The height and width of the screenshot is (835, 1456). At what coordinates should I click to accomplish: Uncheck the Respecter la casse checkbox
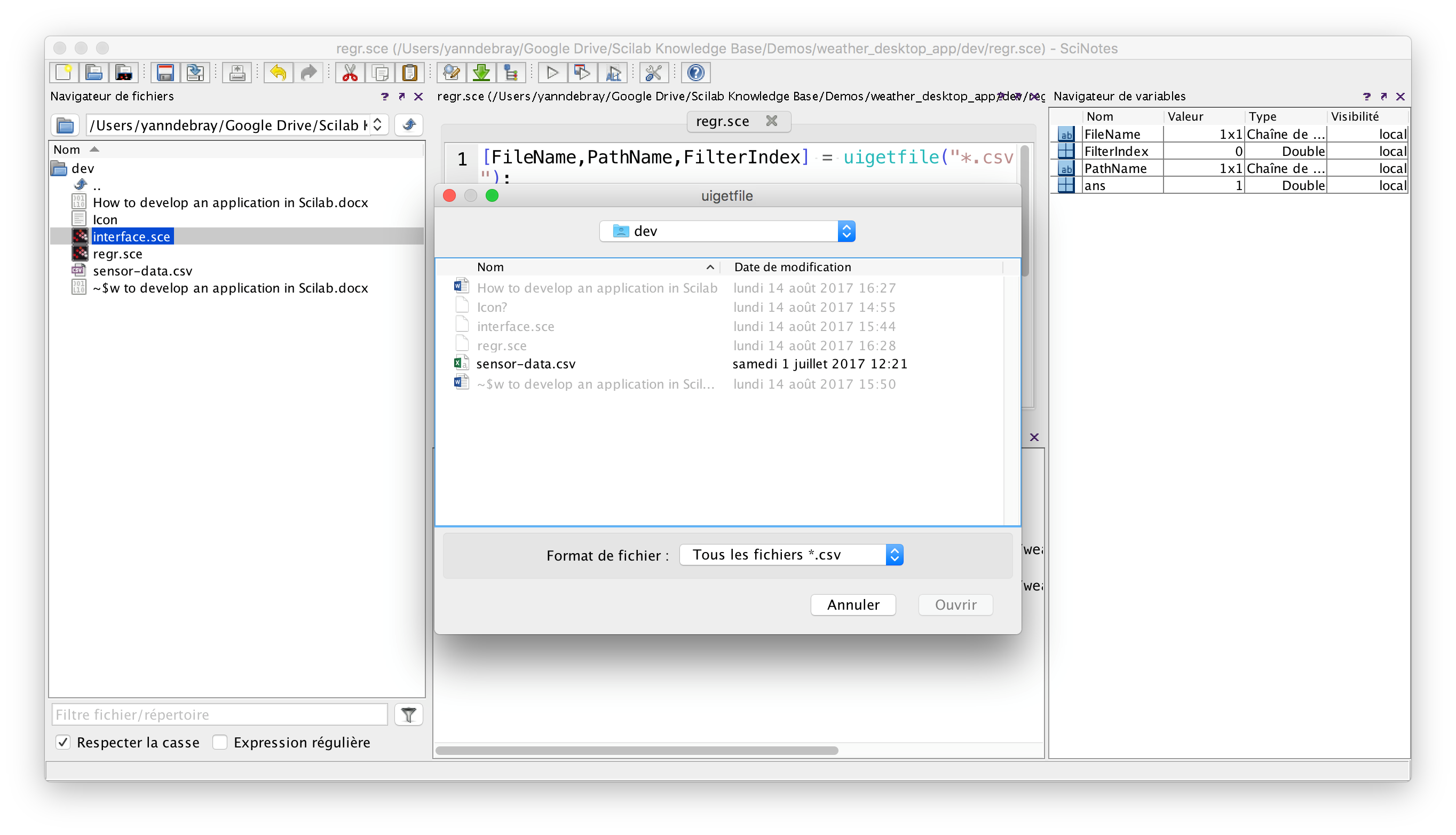click(x=63, y=742)
